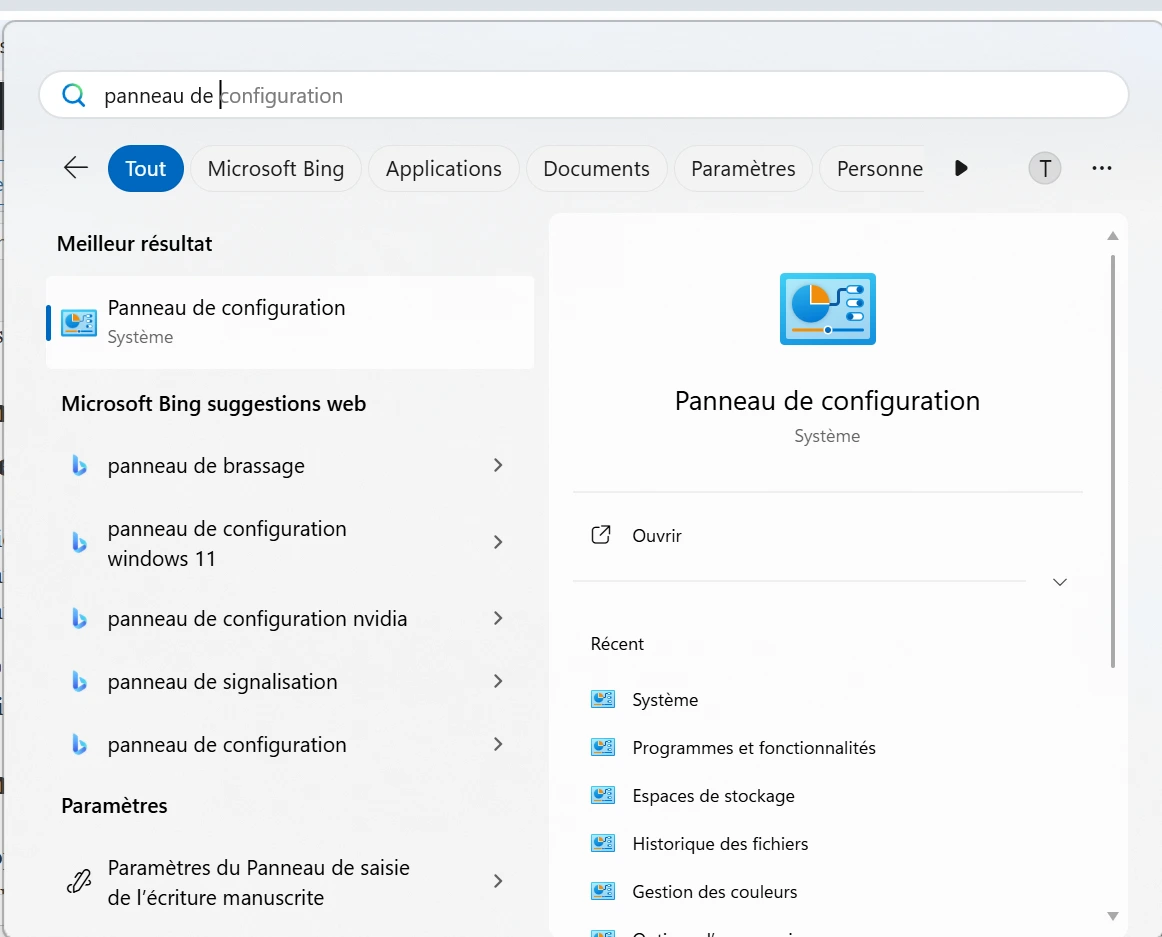Select the Paramètres filter tab
This screenshot has height=937, width=1162.
tap(742, 169)
